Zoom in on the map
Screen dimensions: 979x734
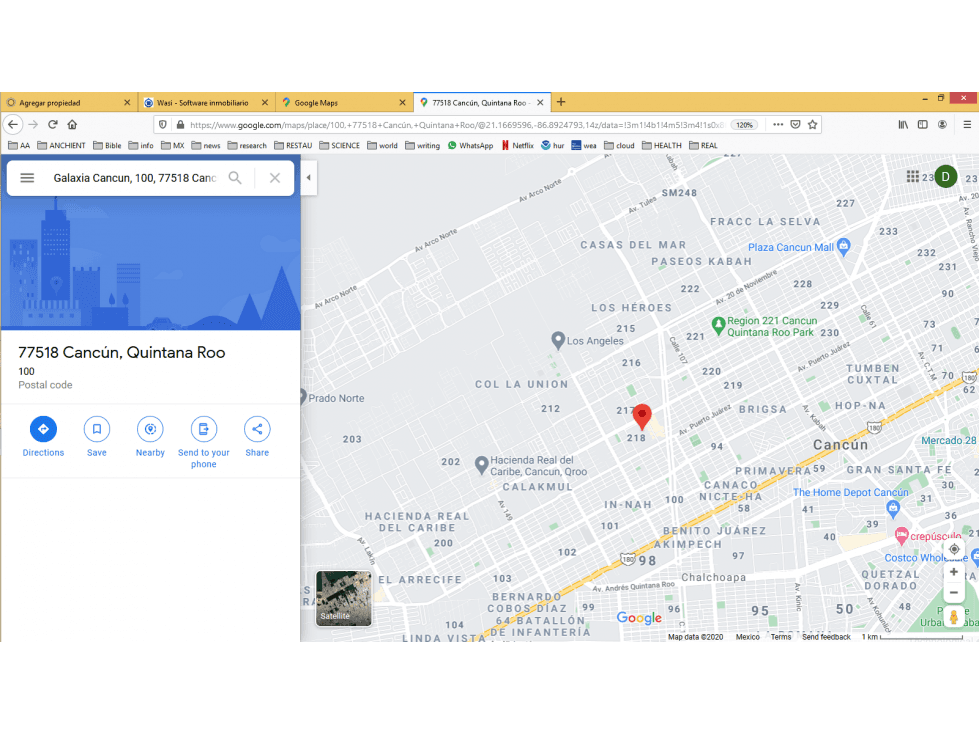tap(953, 572)
